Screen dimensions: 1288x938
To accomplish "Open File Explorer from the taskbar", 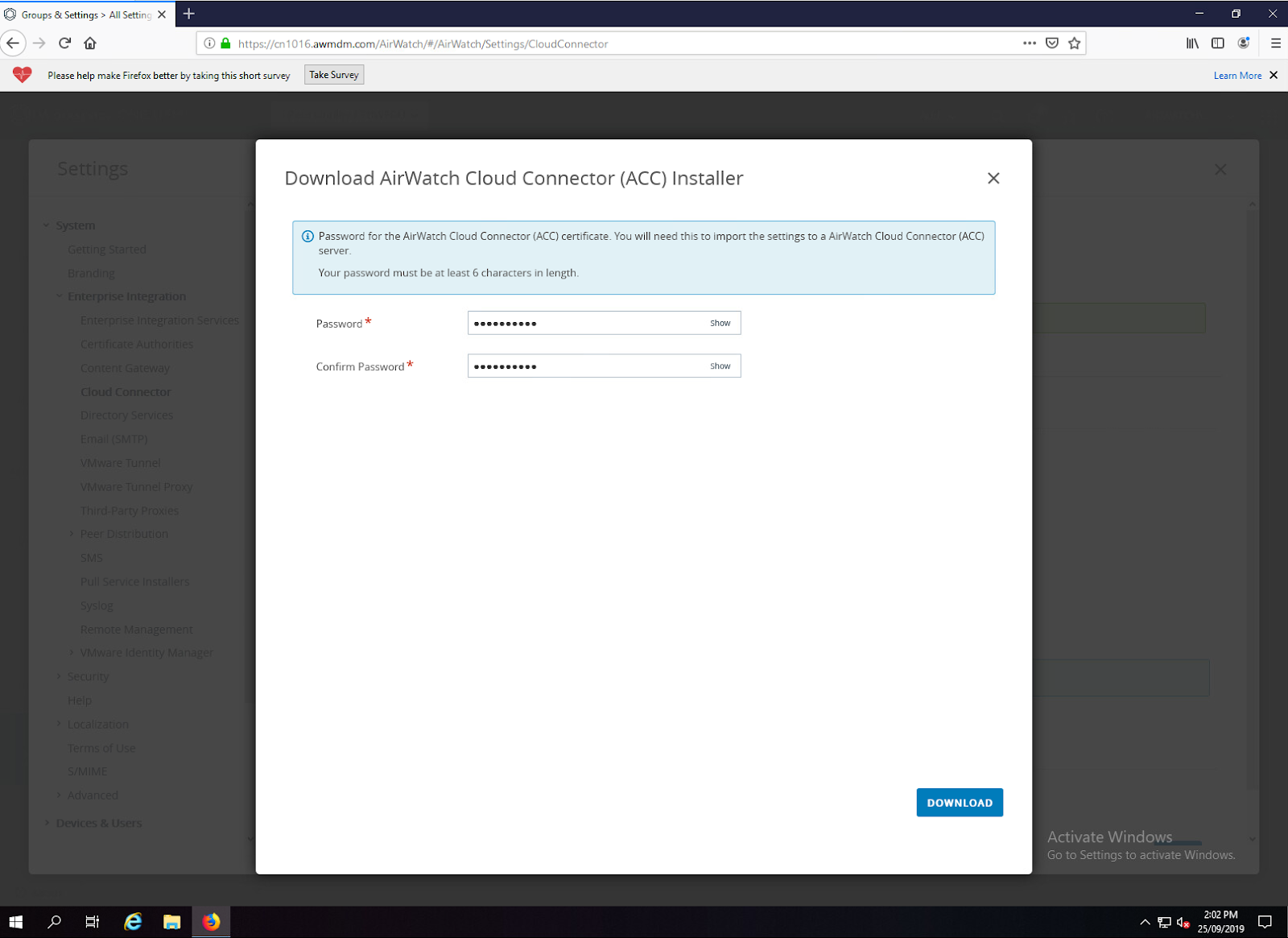I will tap(171, 922).
